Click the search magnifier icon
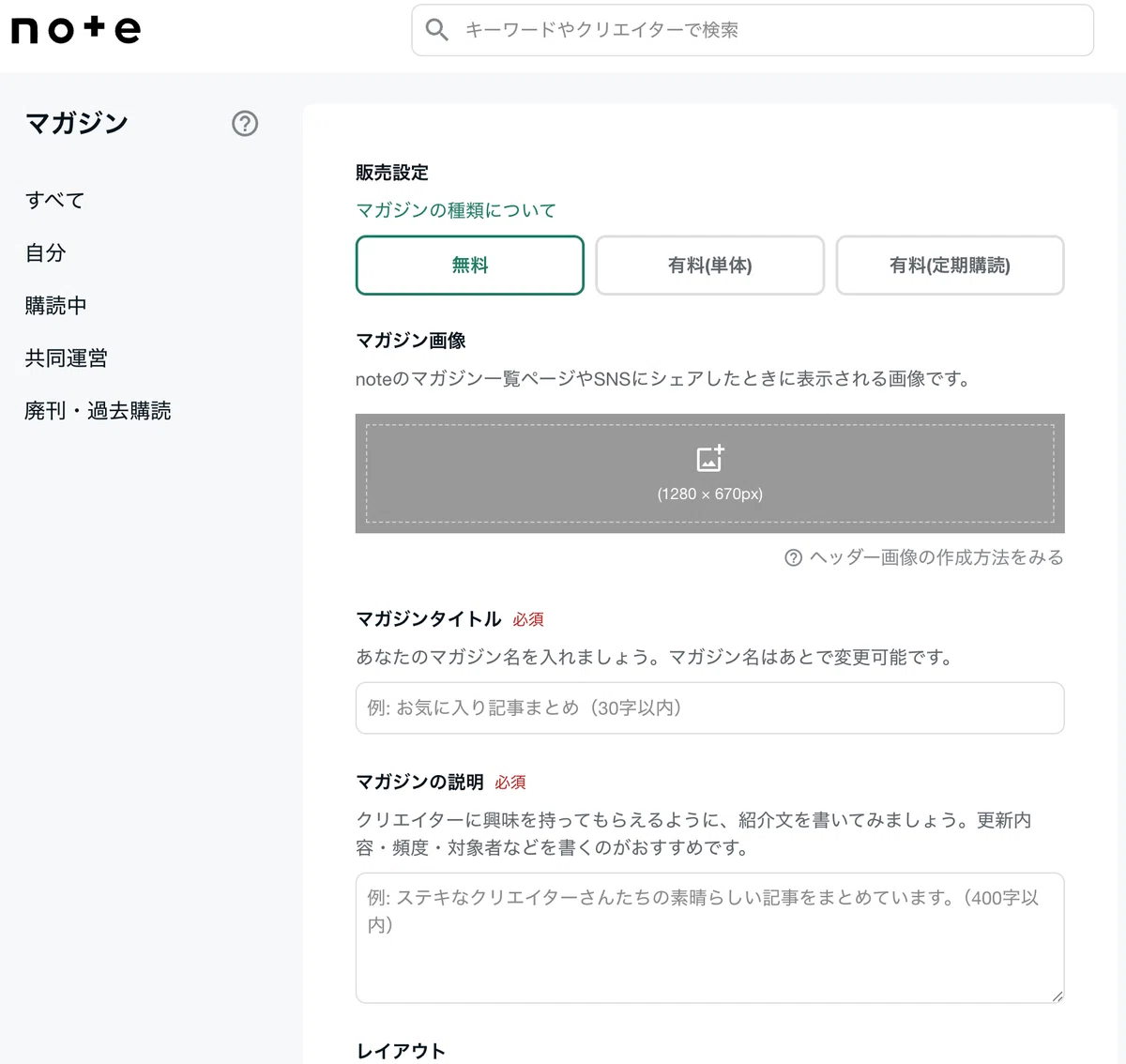Image resolution: width=1126 pixels, height=1064 pixels. (436, 30)
